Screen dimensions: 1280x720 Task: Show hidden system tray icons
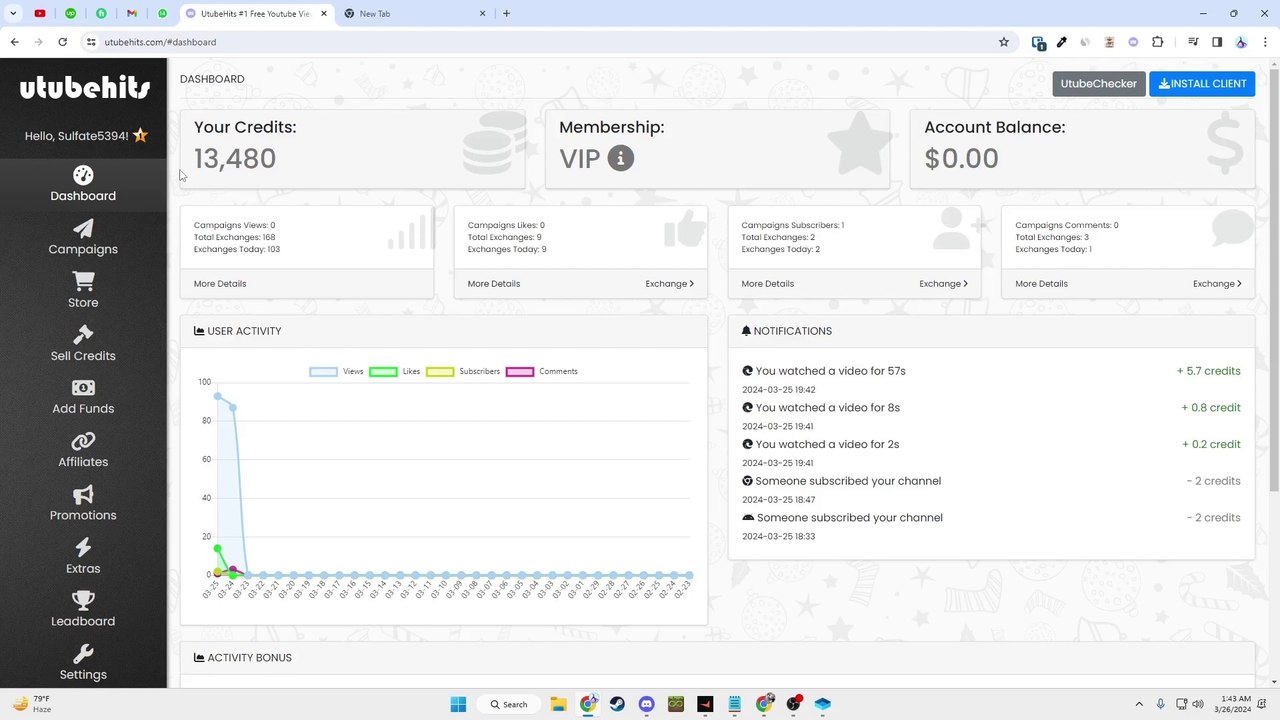coord(1138,704)
